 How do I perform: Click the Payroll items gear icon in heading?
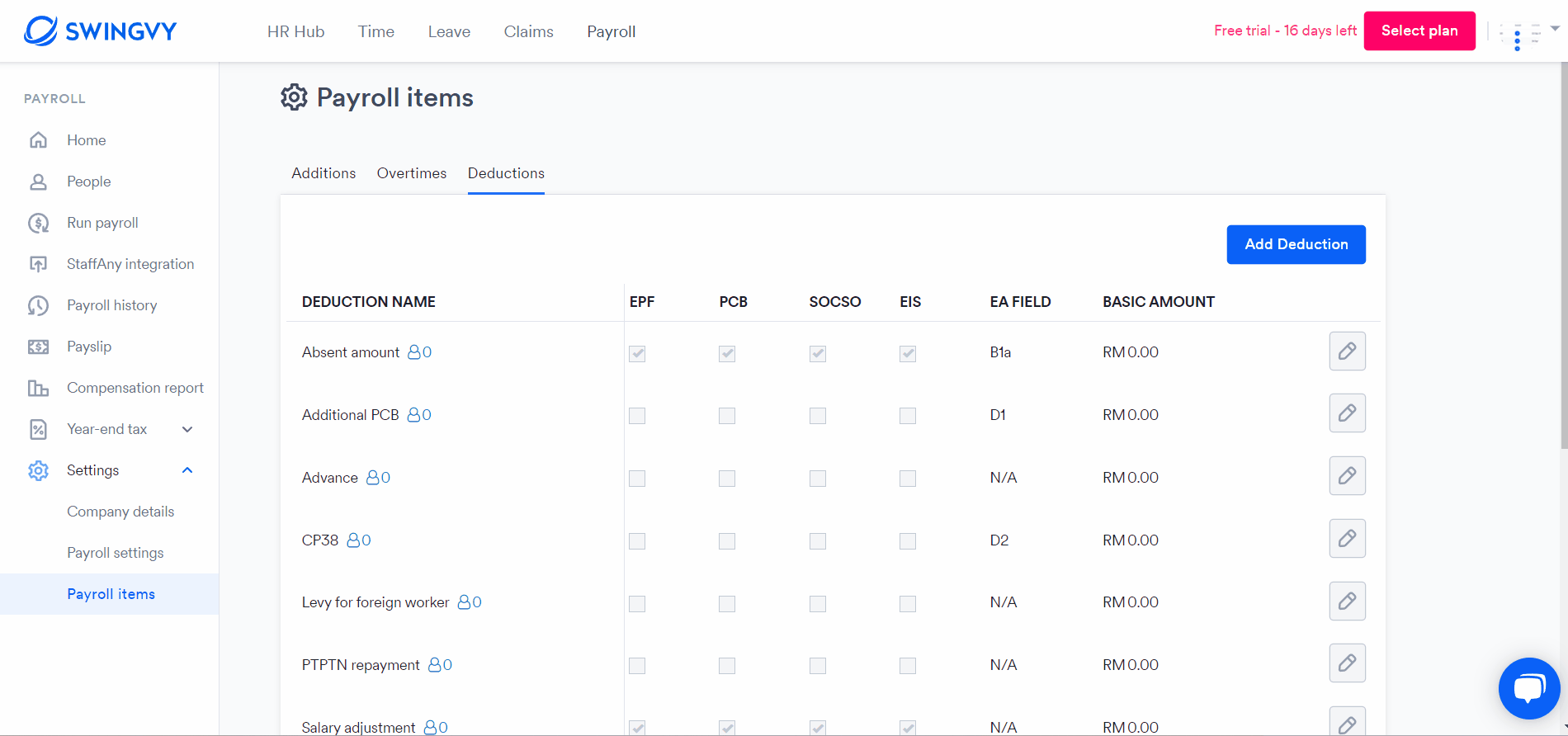(294, 97)
